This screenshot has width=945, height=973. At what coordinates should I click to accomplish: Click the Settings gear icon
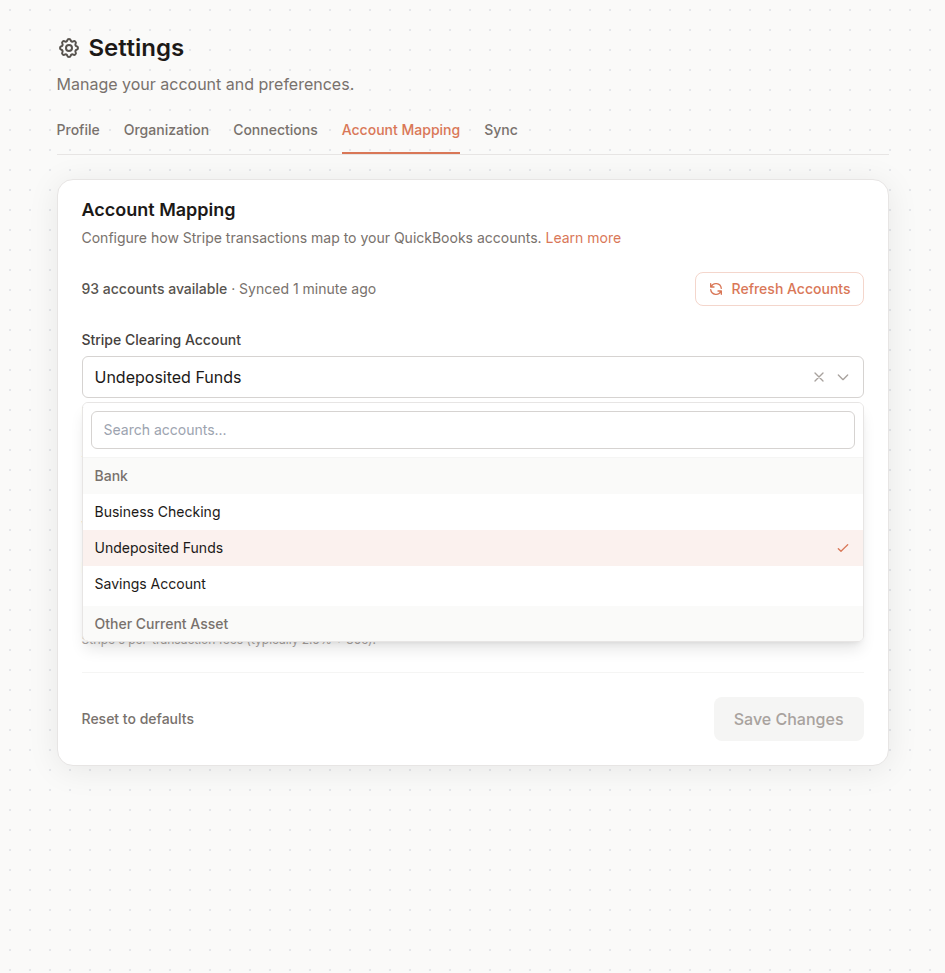tap(68, 48)
